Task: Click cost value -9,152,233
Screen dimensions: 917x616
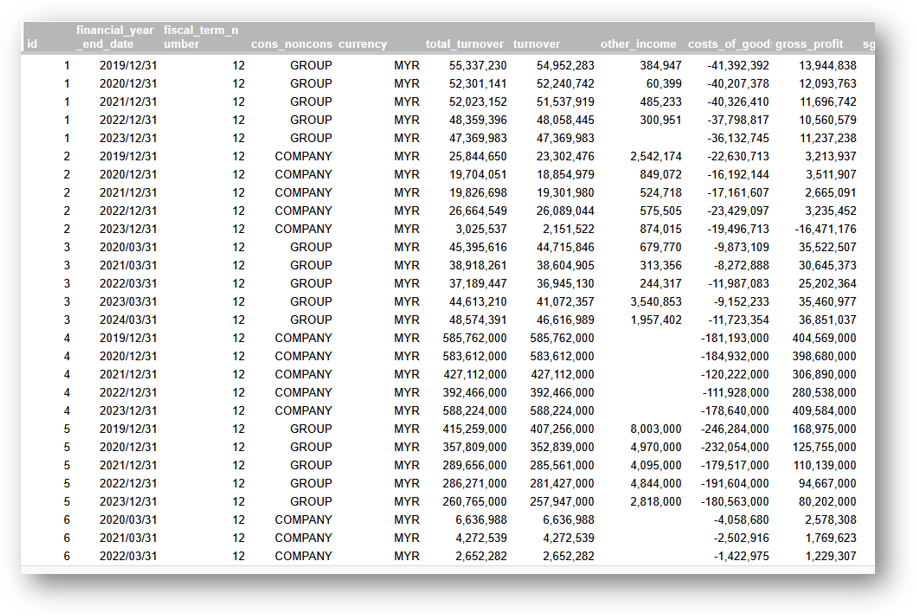Action: point(741,301)
